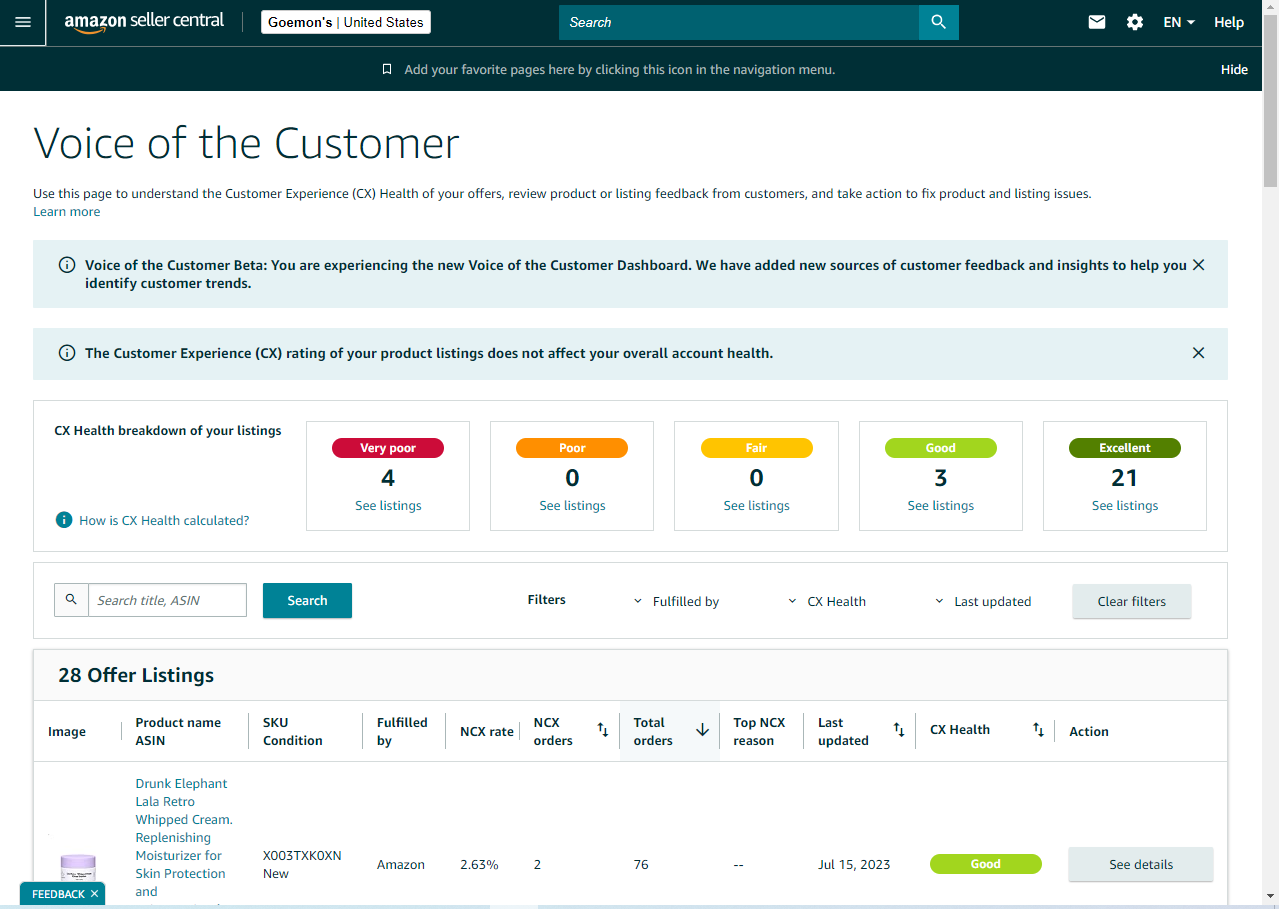The width and height of the screenshot is (1279, 909).
Task: Sort by the CX Health arrows icon
Action: (1038, 730)
